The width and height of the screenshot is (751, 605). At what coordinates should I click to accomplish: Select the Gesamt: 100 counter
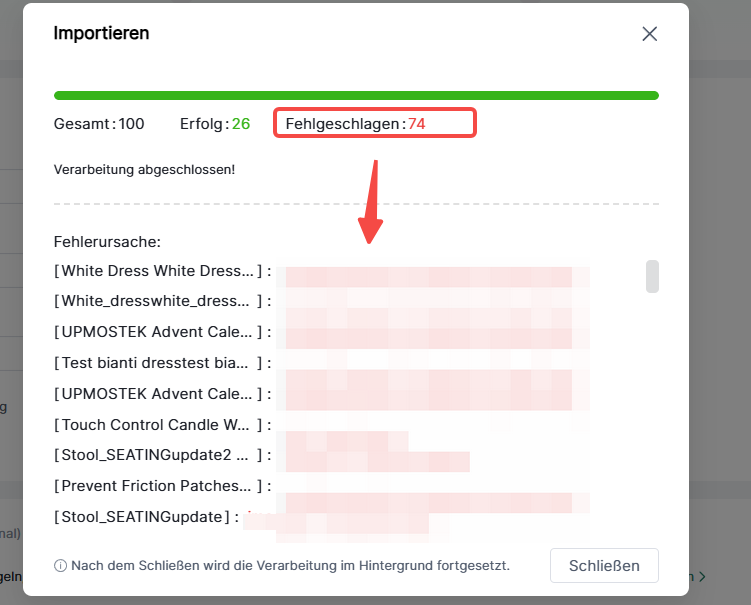coord(99,124)
